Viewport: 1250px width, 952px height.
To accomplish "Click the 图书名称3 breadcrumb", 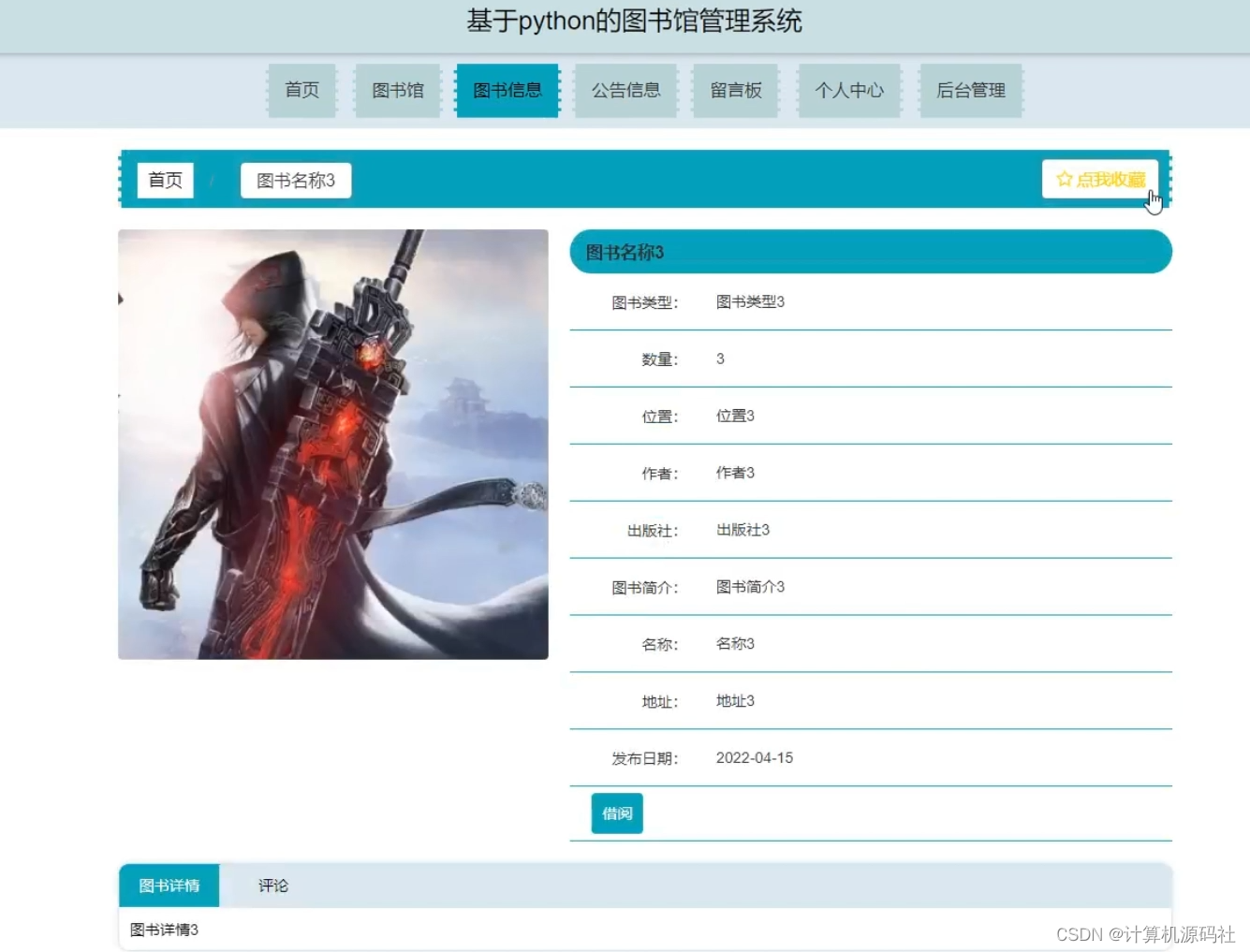I will [296, 180].
